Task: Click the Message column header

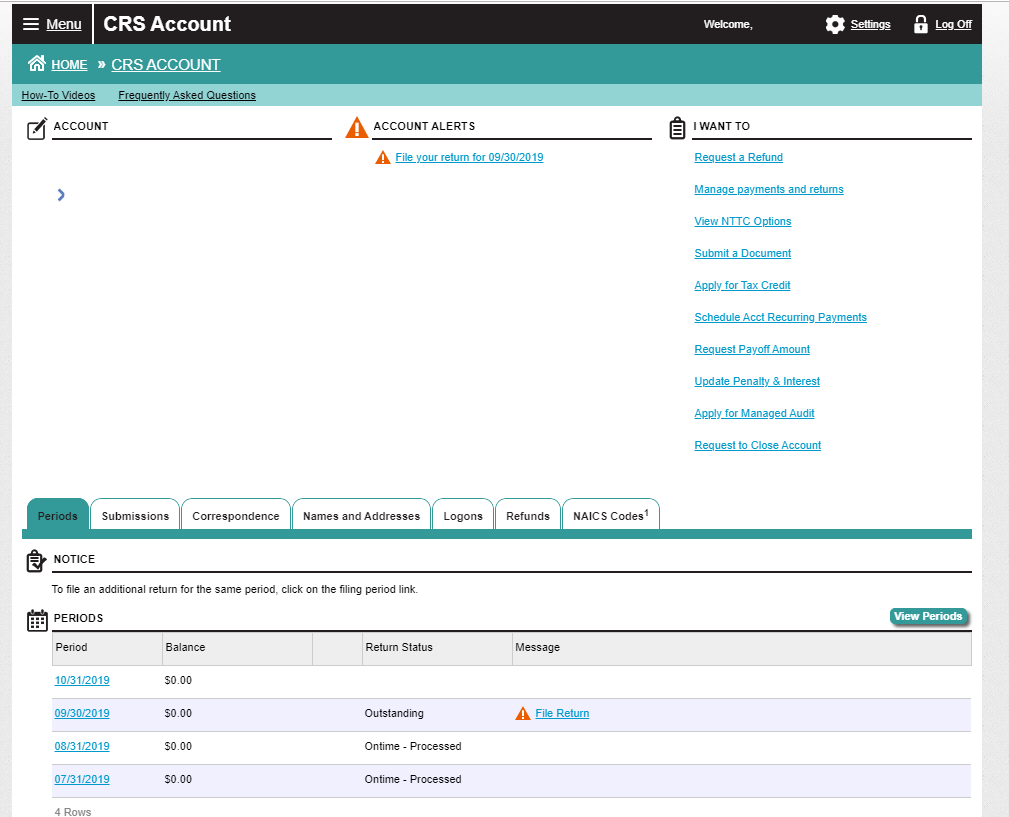Action: click(742, 648)
